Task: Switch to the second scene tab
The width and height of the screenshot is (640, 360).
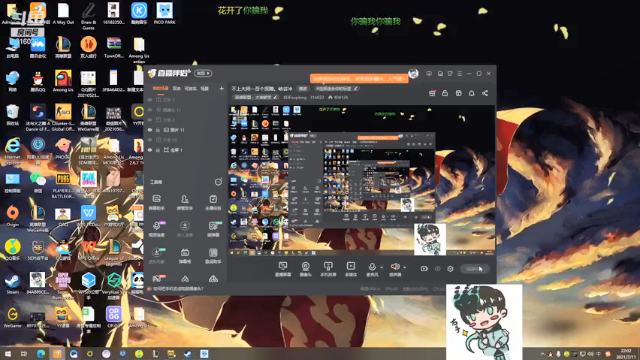Action: click(176, 88)
